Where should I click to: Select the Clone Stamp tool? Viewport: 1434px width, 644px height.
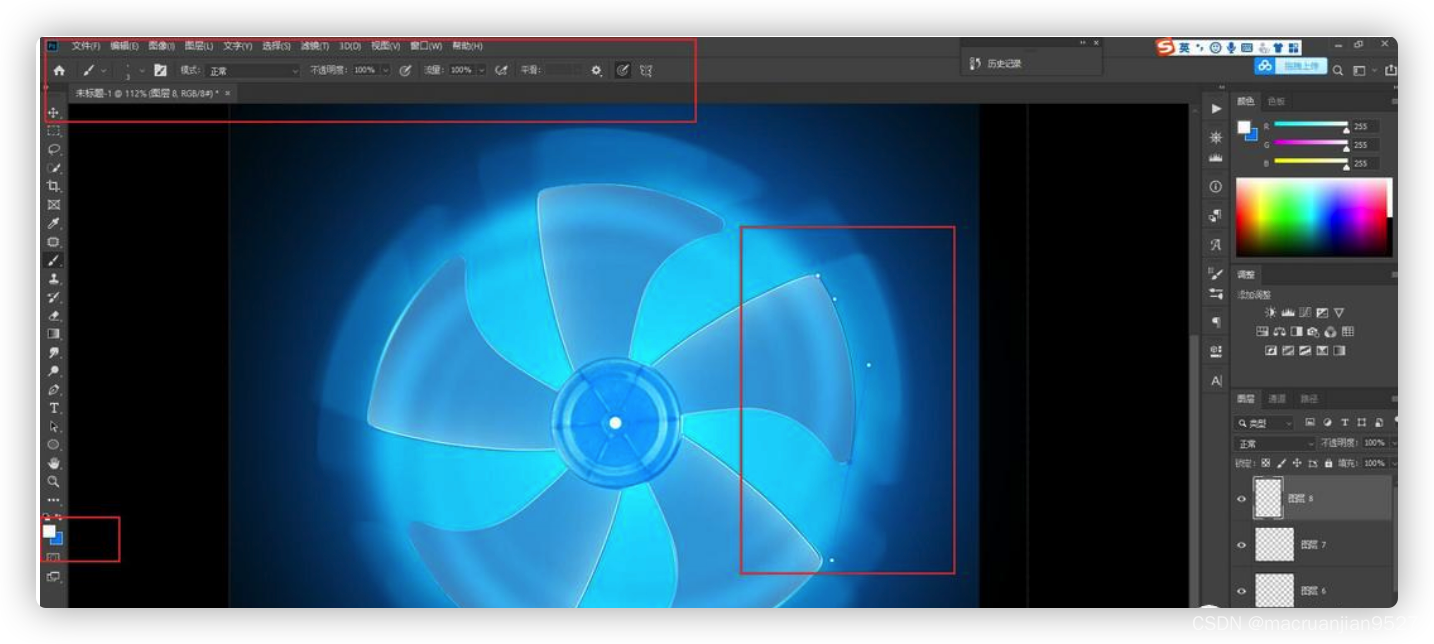pyautogui.click(x=54, y=279)
